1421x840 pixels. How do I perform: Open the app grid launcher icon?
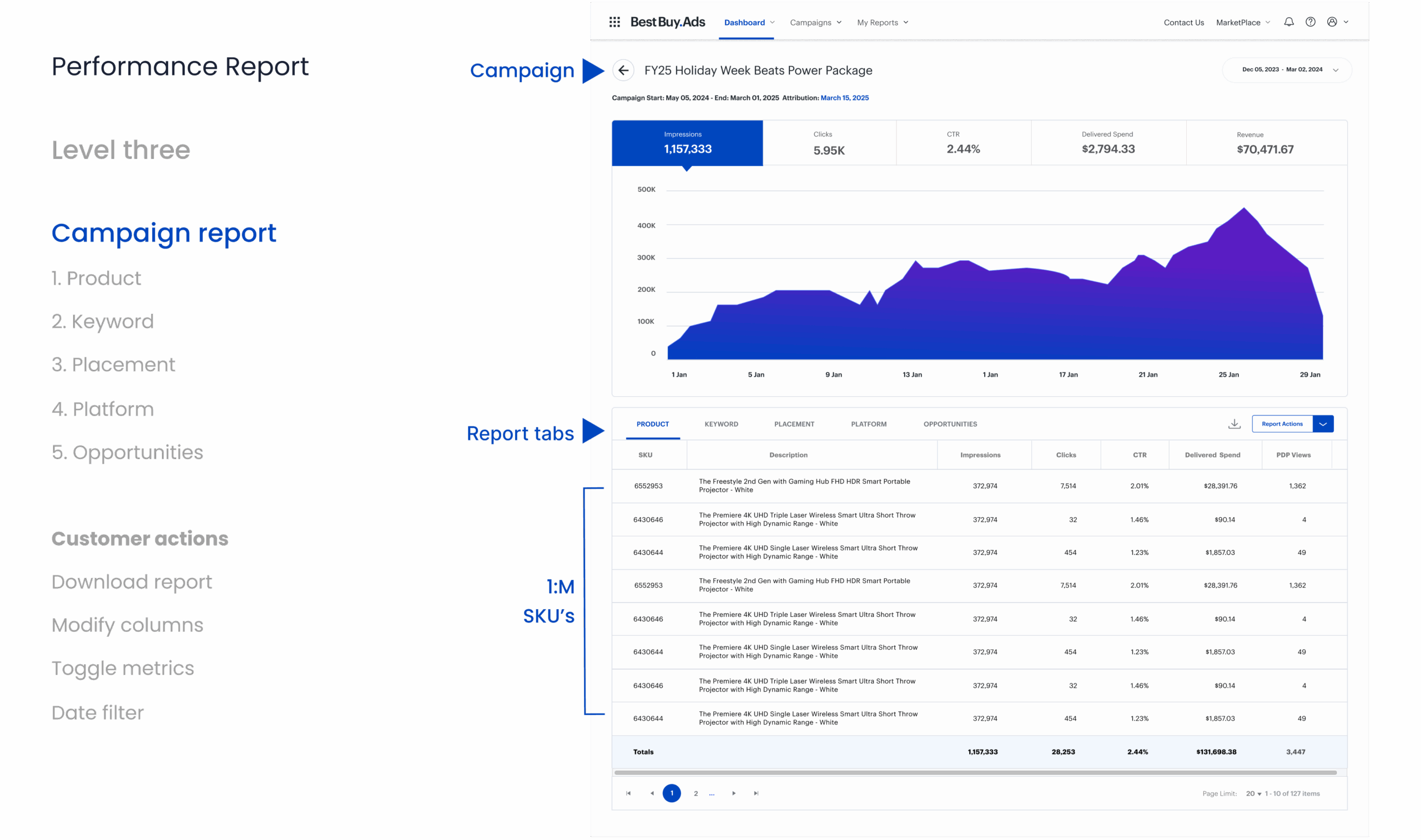click(x=614, y=22)
